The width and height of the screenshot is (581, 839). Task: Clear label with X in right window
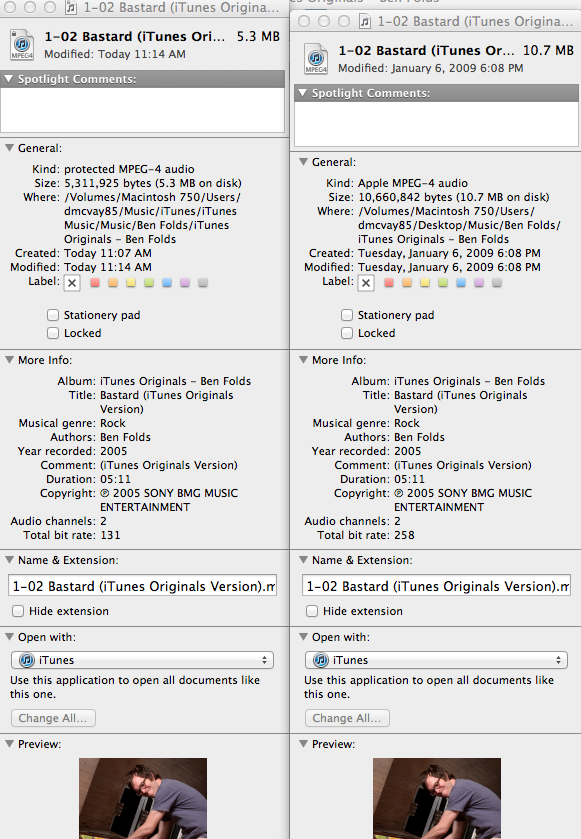point(366,283)
